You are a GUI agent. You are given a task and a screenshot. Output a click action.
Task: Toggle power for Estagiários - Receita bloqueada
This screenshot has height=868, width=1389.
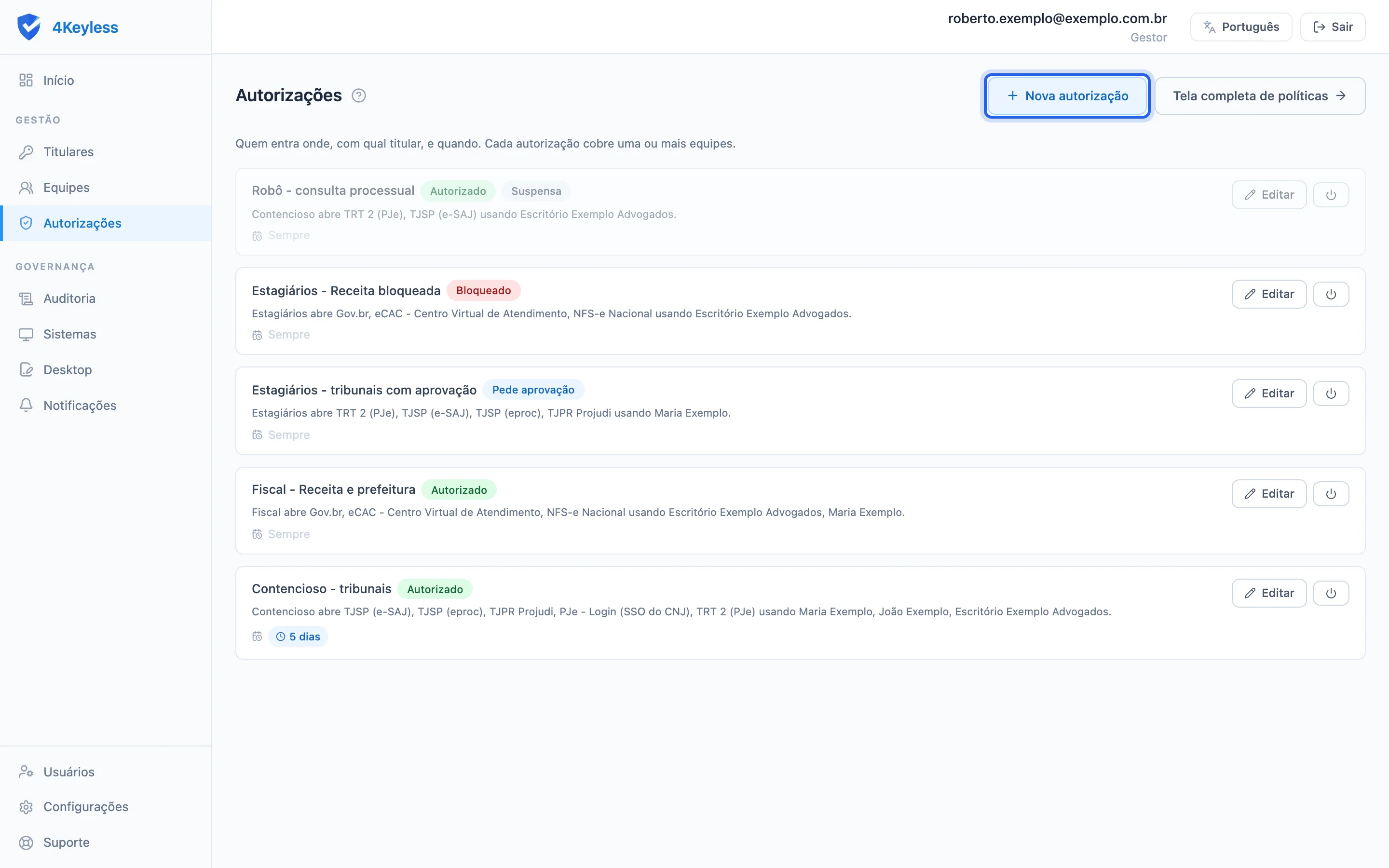click(1331, 294)
